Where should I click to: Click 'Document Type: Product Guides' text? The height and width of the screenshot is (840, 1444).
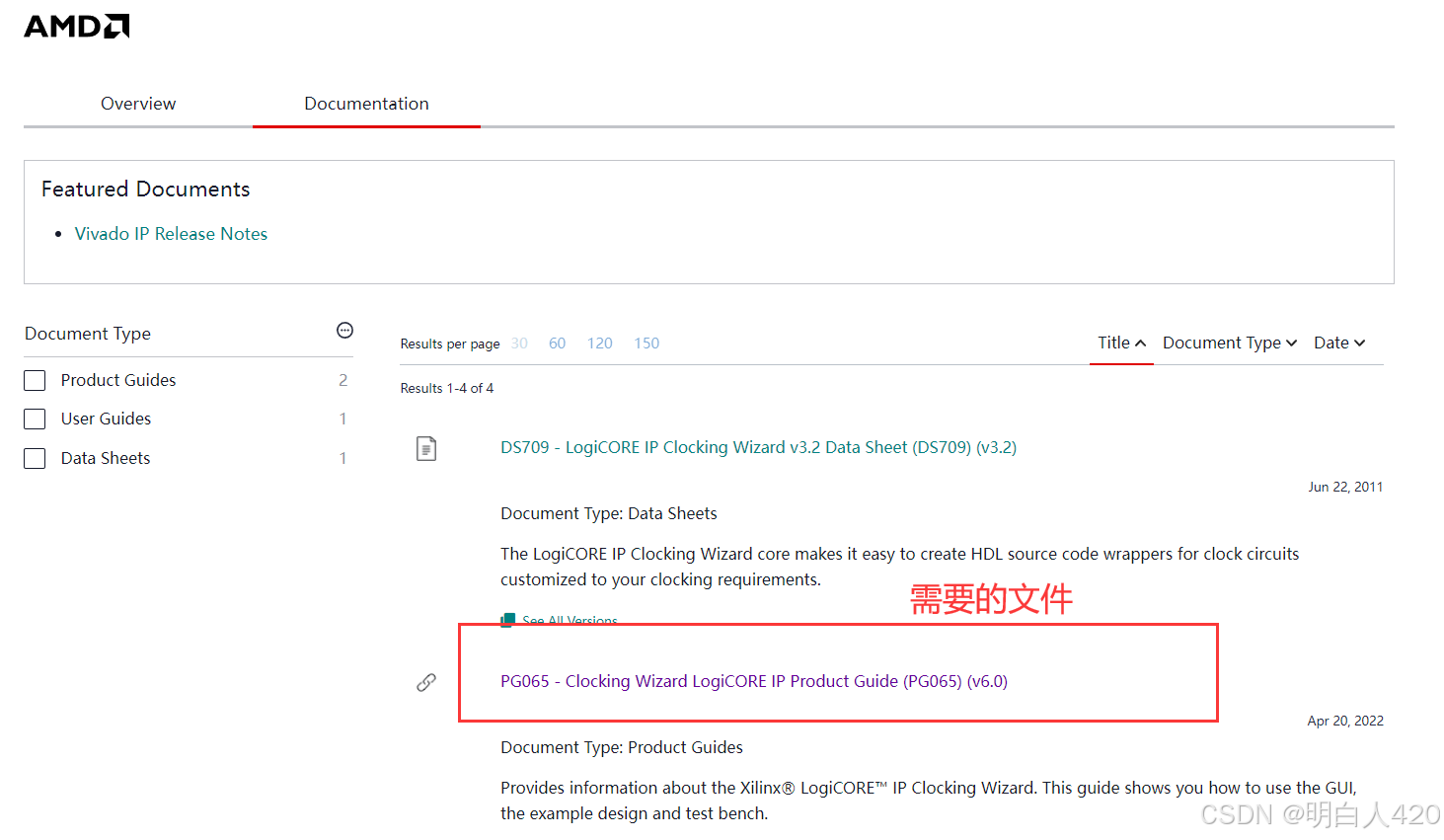click(622, 747)
